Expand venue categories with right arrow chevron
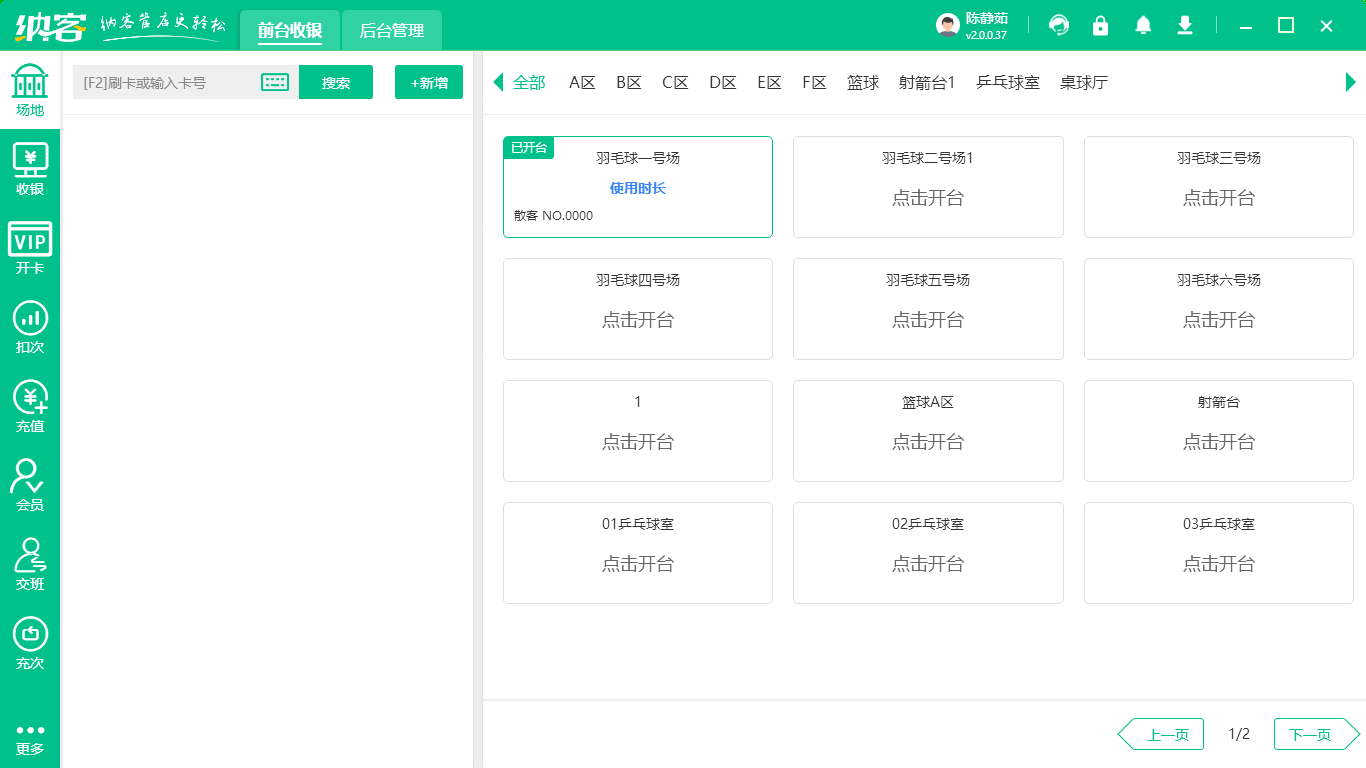1366x768 pixels. tap(1351, 82)
